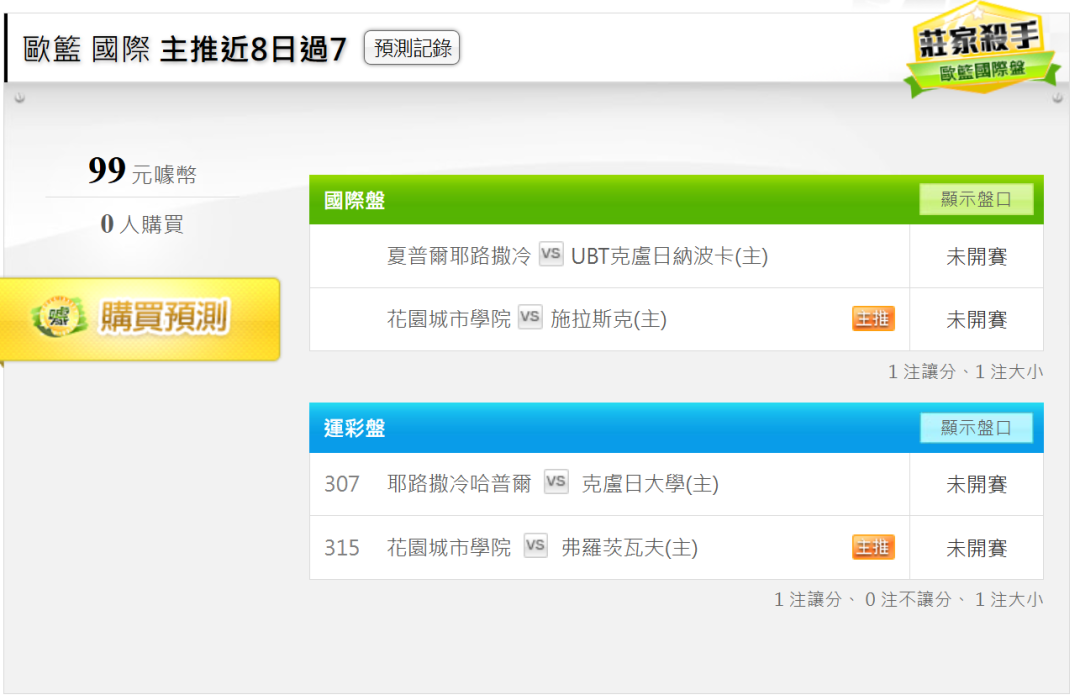
Task: Click VS icon in 夏普爾耶路撒冷 match
Action: pos(551,255)
